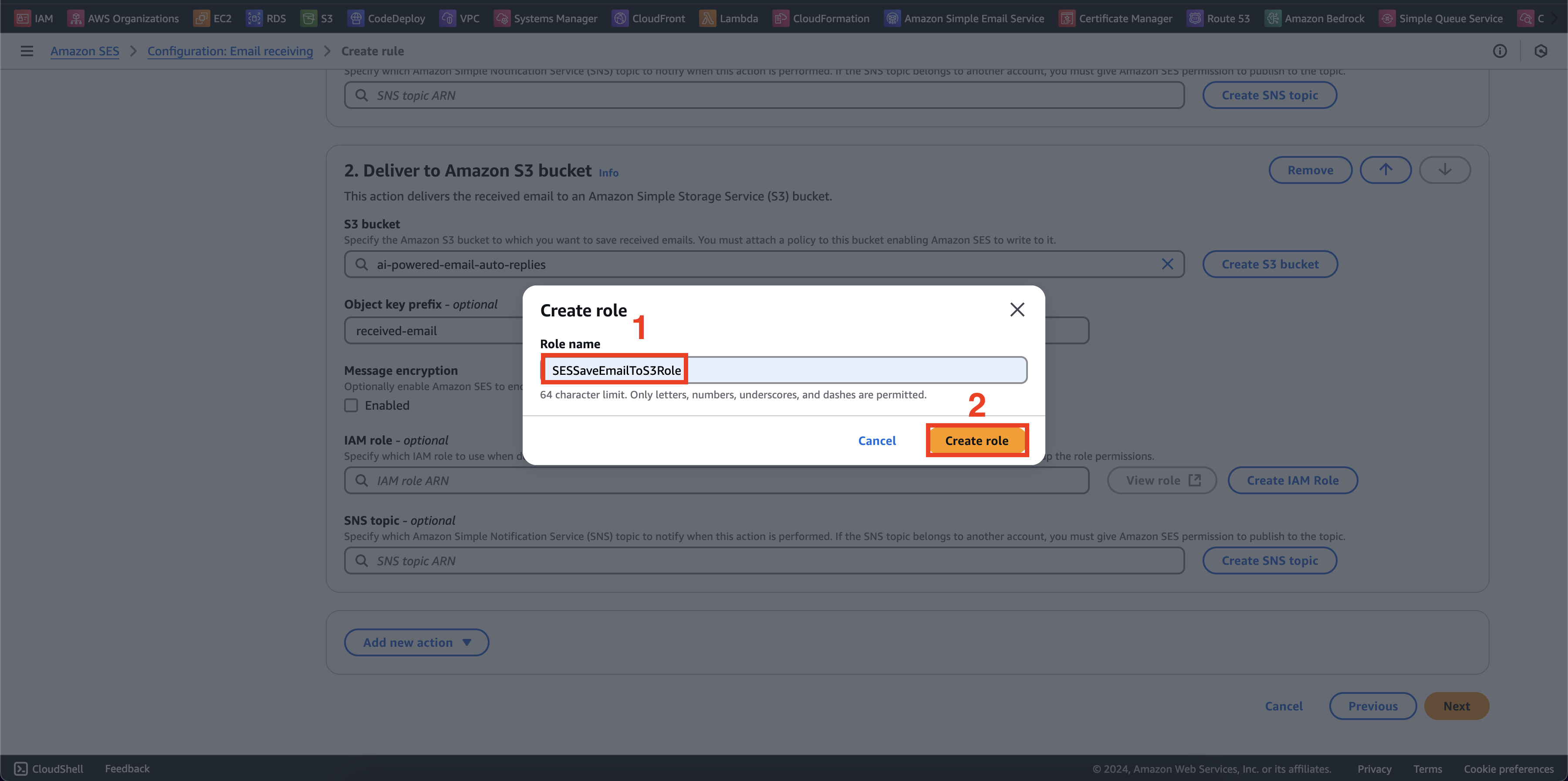Click the IAM role ARN field
Screen dimensions: 1568x781
[x=716, y=480]
